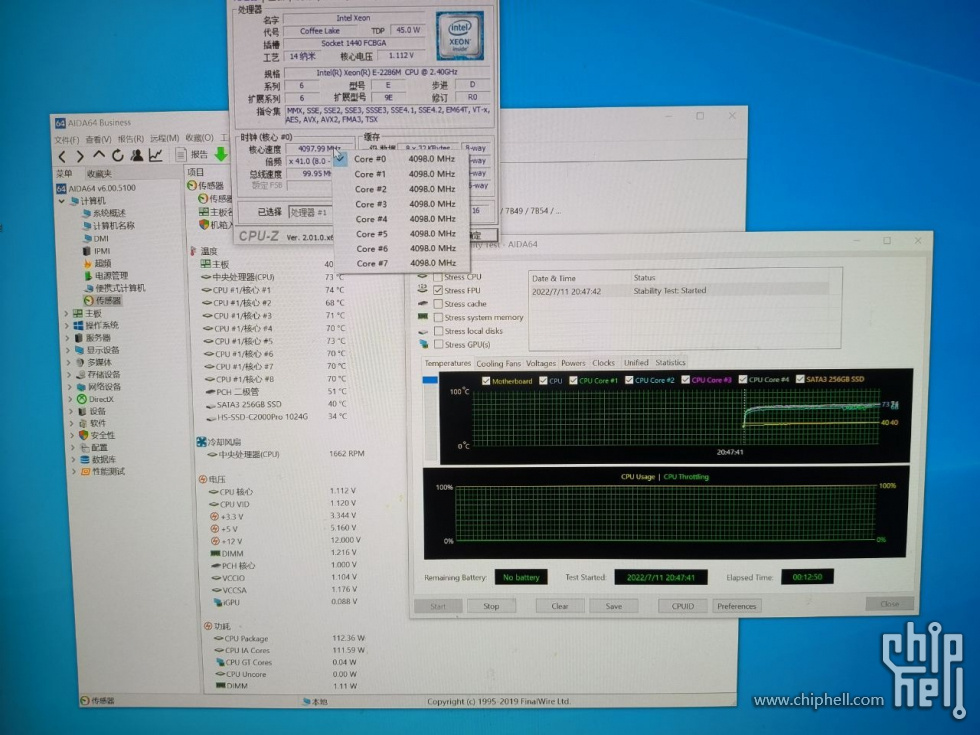The width and height of the screenshot is (980, 735).
Task: Click the database icon beside 数据库
Action: tap(84, 459)
